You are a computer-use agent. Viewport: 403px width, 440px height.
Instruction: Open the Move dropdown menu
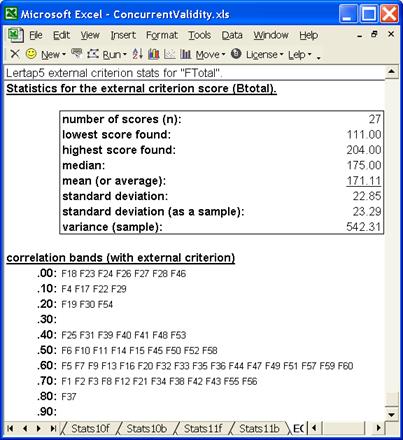tap(210, 54)
